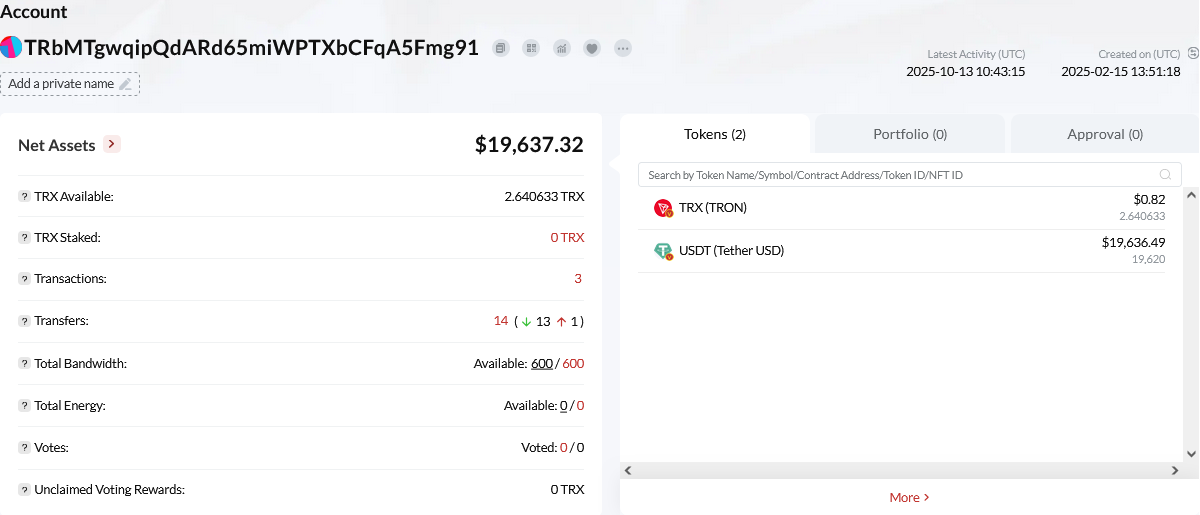The height and width of the screenshot is (515, 1200).
Task: Click the USDT Tether token logo
Action: pos(663,251)
